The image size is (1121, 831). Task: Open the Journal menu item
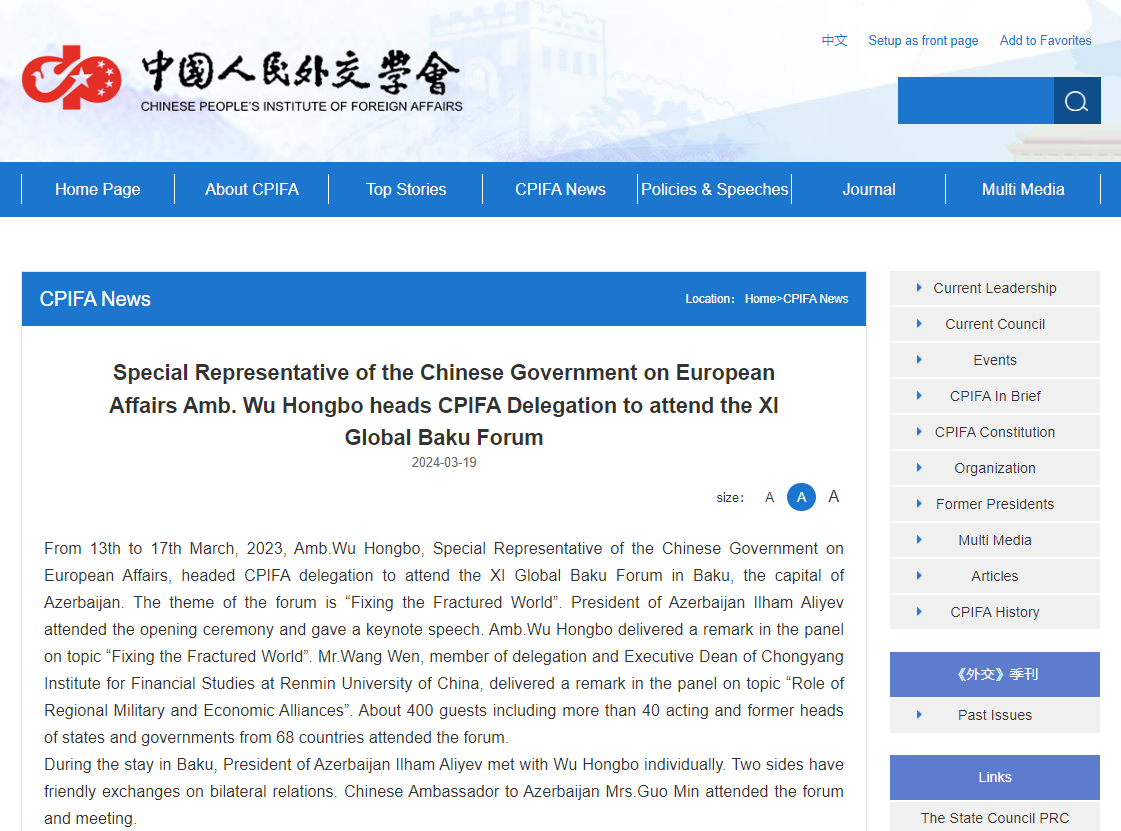[869, 190]
